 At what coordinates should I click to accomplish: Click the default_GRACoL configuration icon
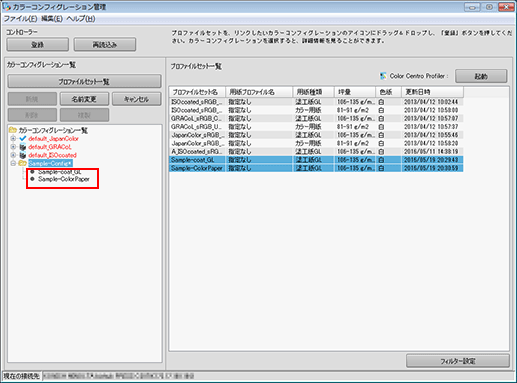23,147
